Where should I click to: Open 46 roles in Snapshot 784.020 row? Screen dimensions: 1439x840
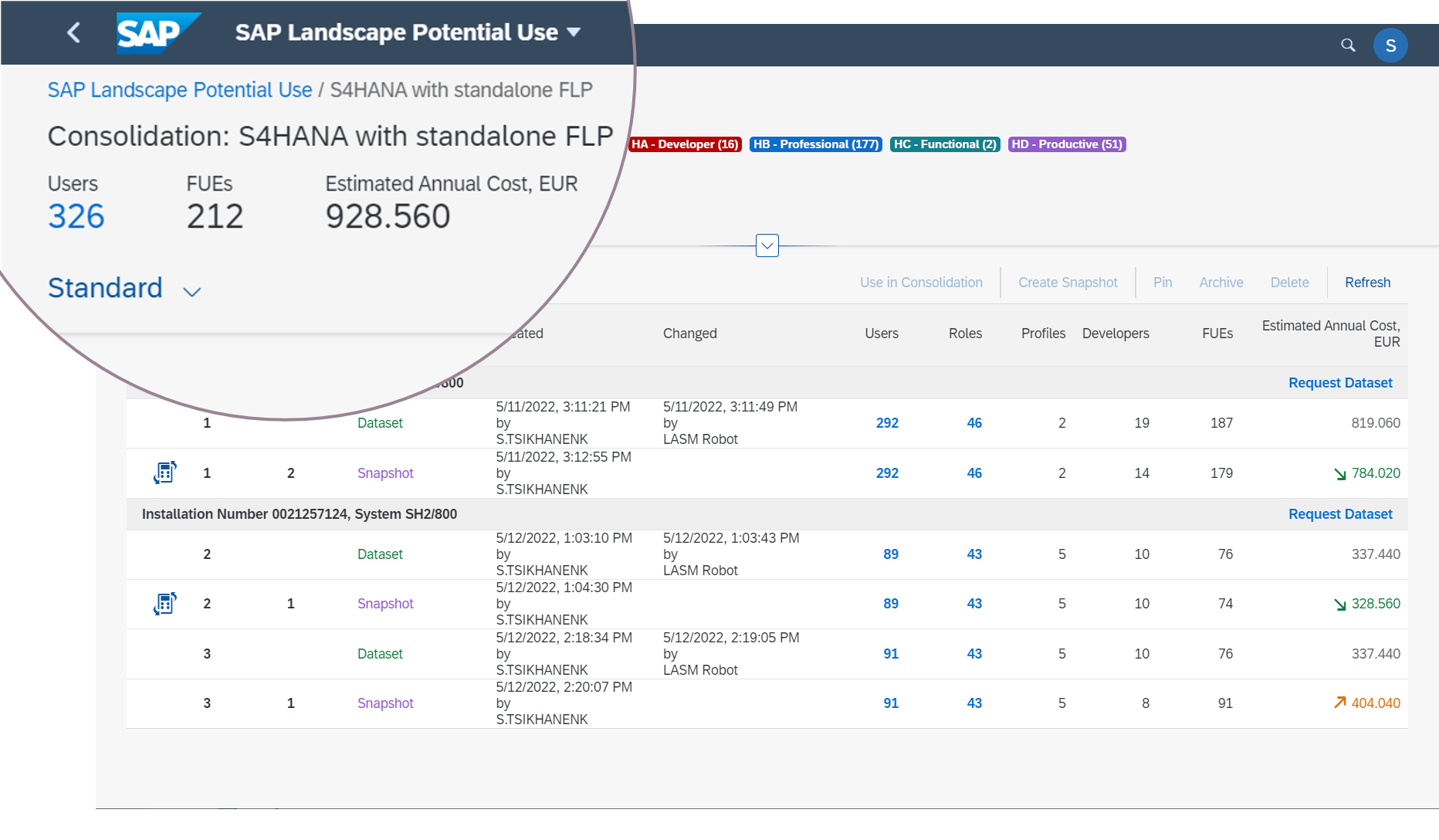click(974, 473)
